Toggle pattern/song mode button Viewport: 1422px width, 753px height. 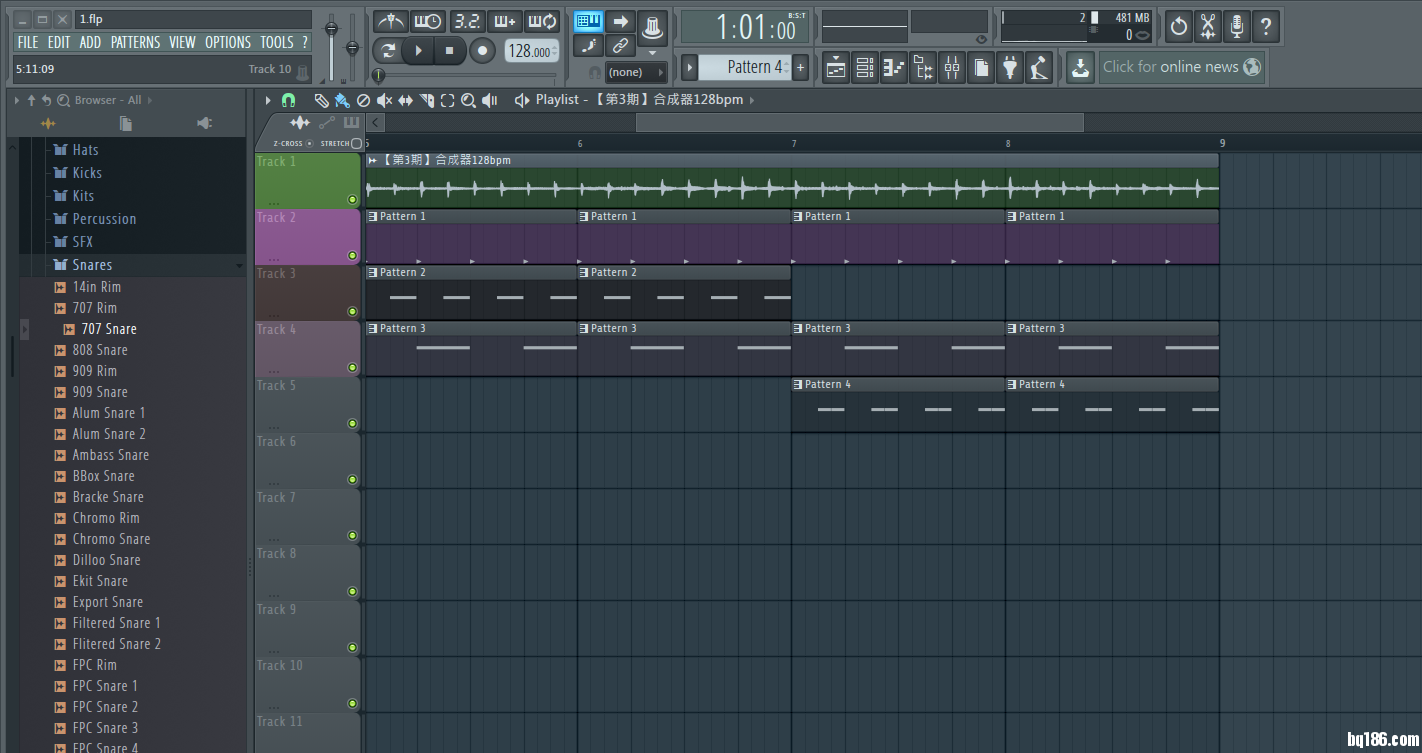388,50
